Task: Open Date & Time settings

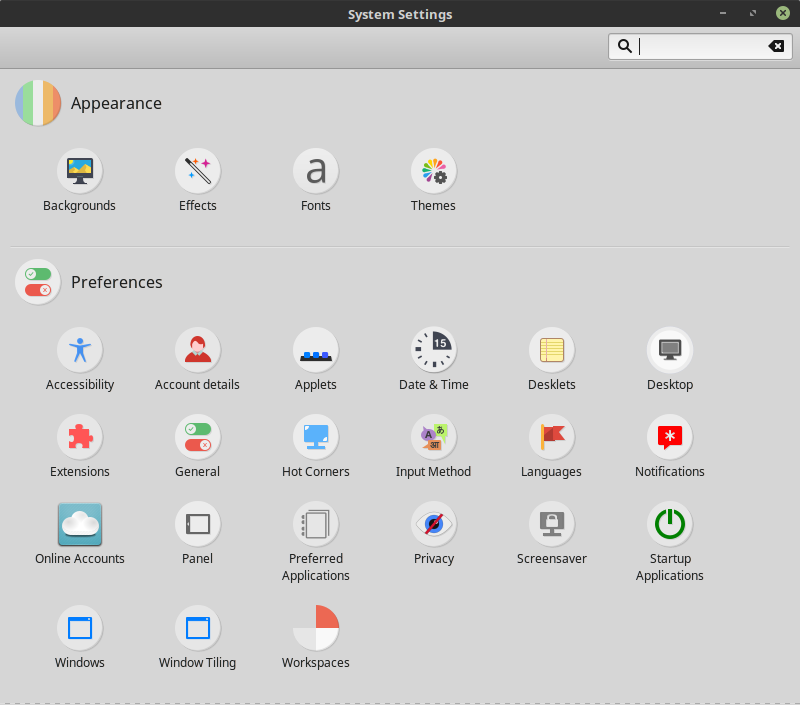Action: pyautogui.click(x=434, y=351)
